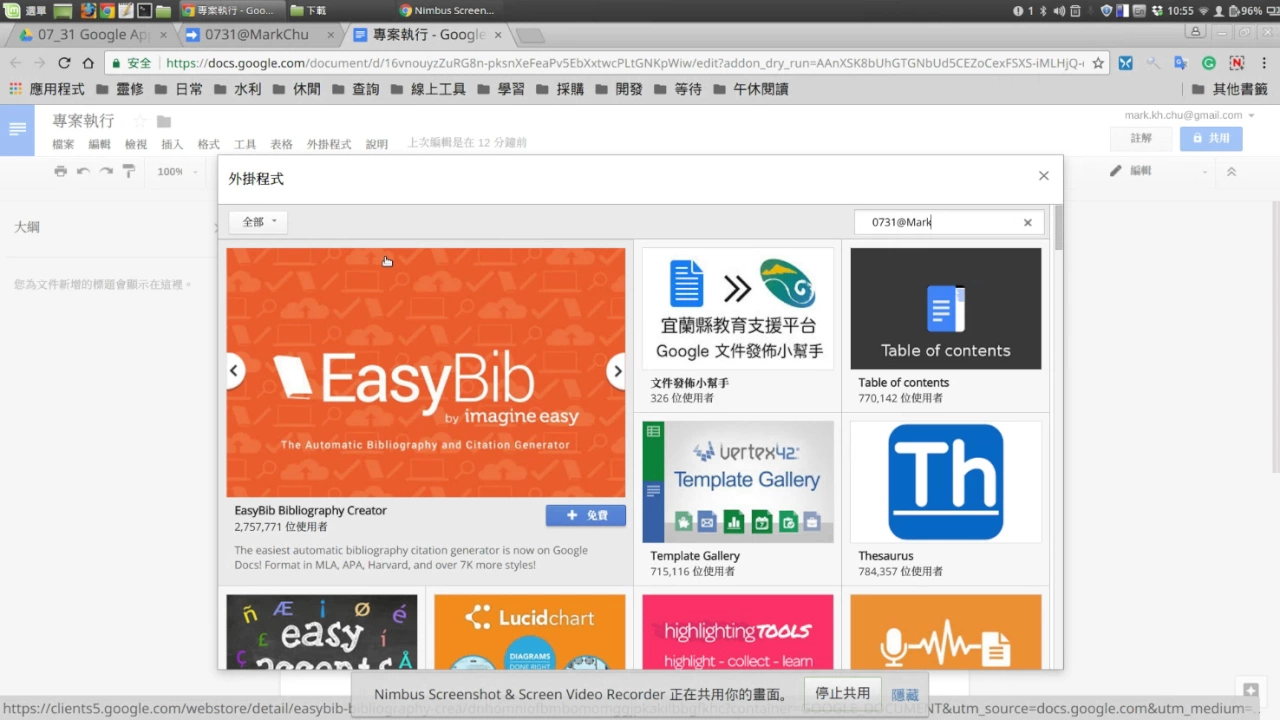1280x720 pixels.
Task: Star the 專案執行 document
Action: coord(140,121)
